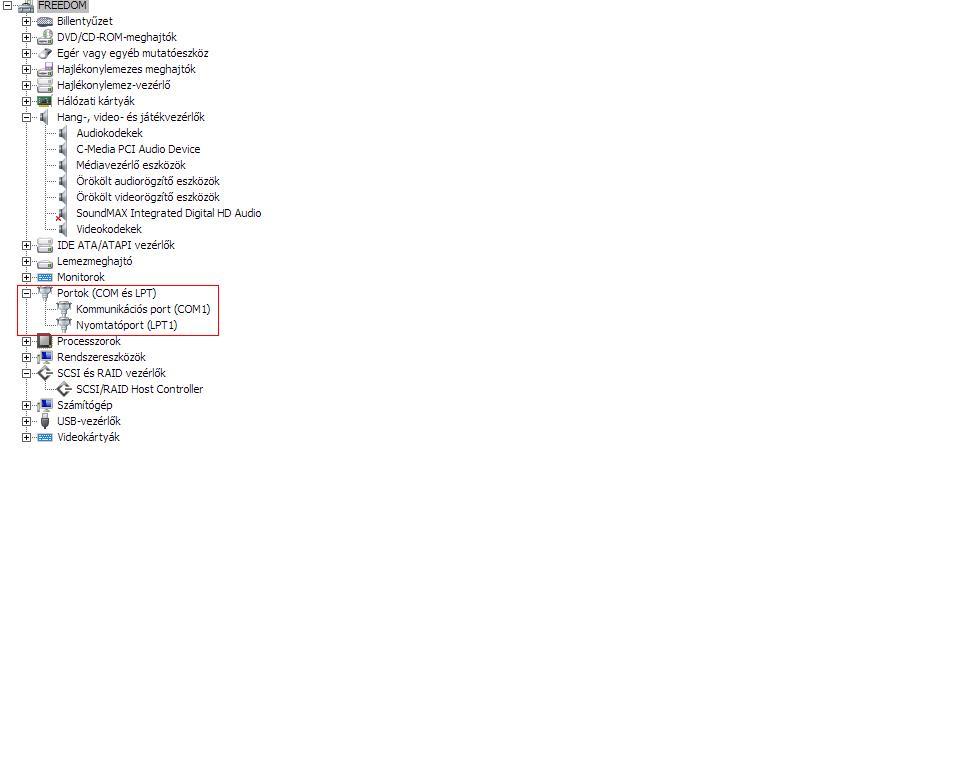Click the Hálózati kártyák network card icon
Image resolution: width=965 pixels, height=768 pixels.
point(45,102)
